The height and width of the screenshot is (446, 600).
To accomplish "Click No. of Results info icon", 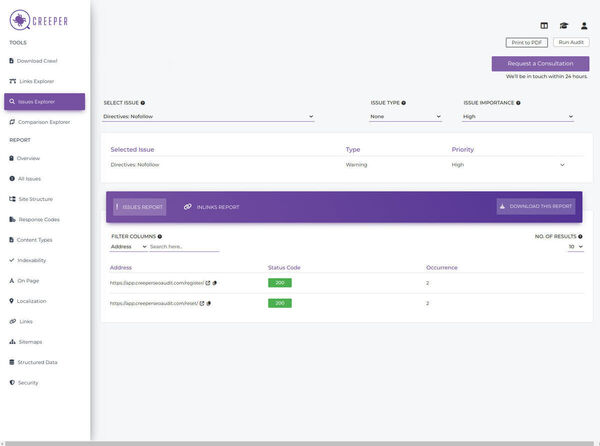I will (x=580, y=236).
